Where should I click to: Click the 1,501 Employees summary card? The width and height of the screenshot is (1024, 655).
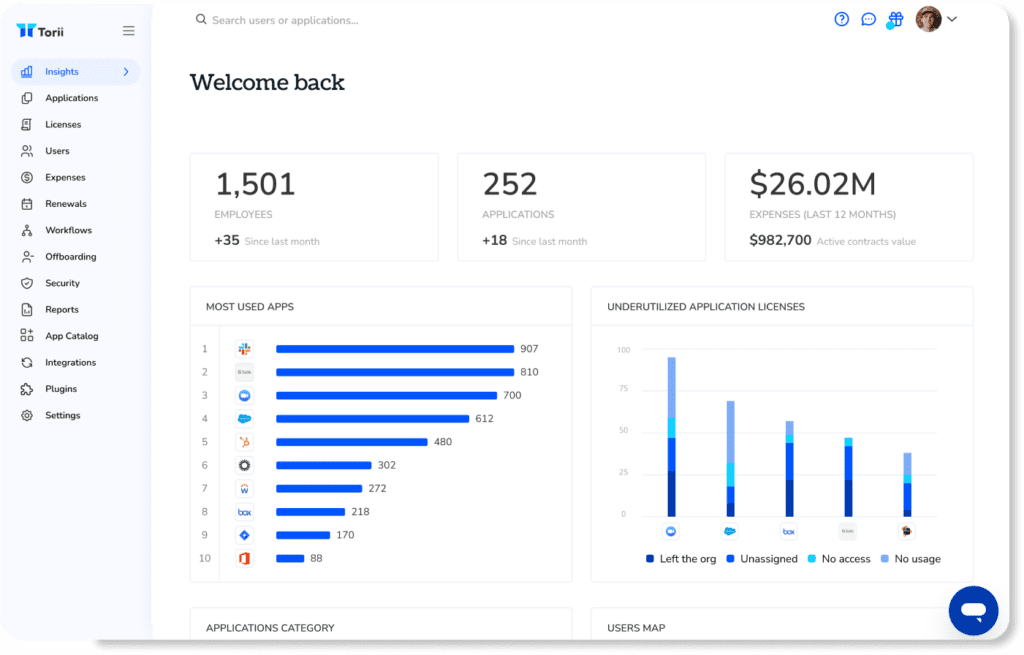(314, 207)
